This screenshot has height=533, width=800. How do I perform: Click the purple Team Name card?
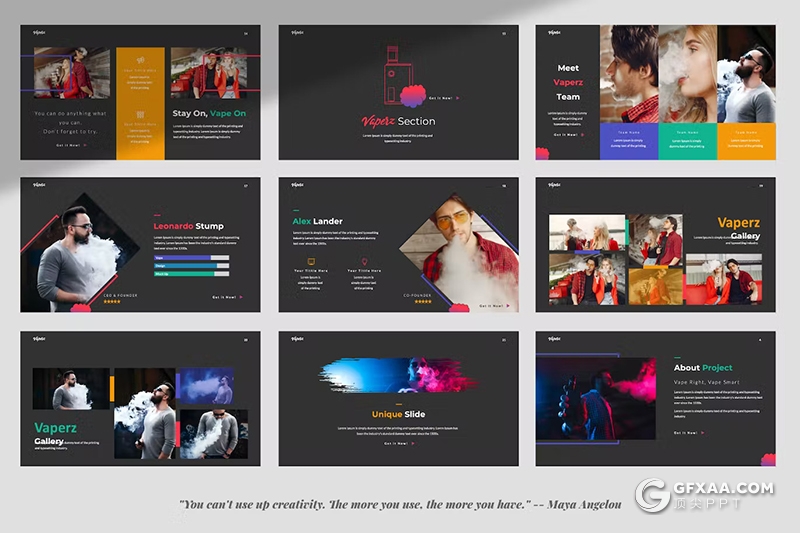[628, 142]
